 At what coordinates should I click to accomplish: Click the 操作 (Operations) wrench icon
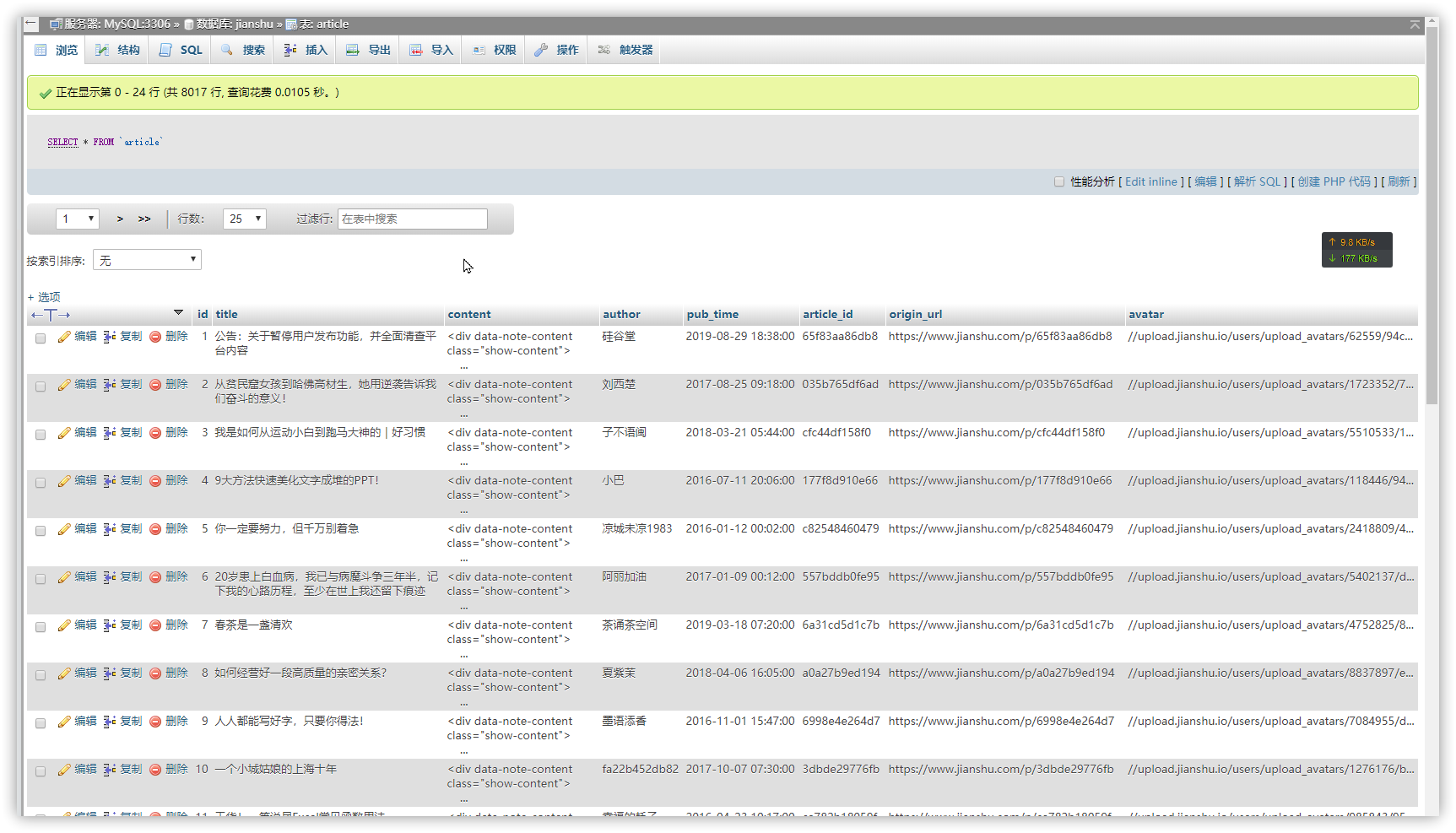541,50
